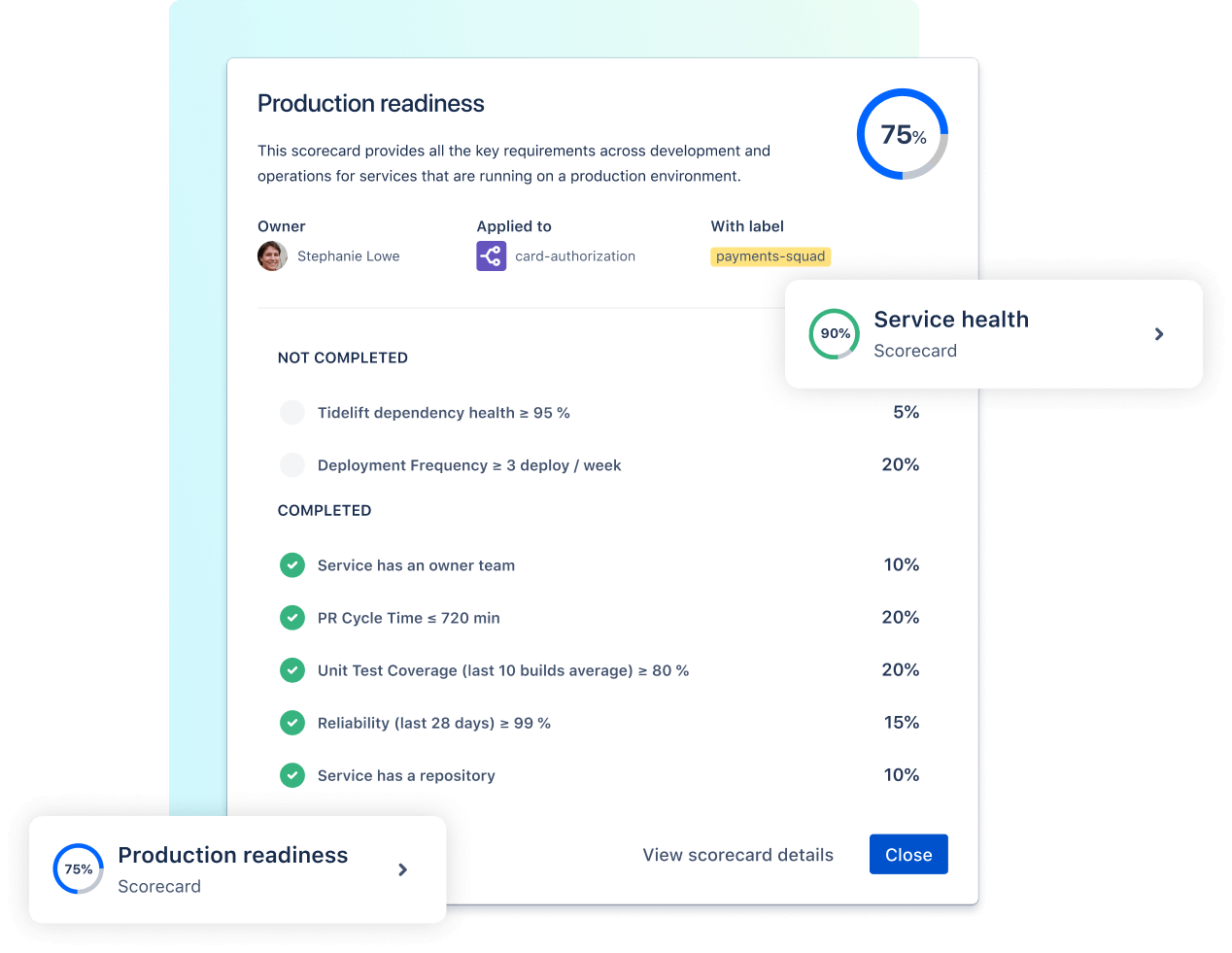The image size is (1232, 953).
Task: Toggle the Tidelift dependency health checkbox
Action: click(x=292, y=412)
